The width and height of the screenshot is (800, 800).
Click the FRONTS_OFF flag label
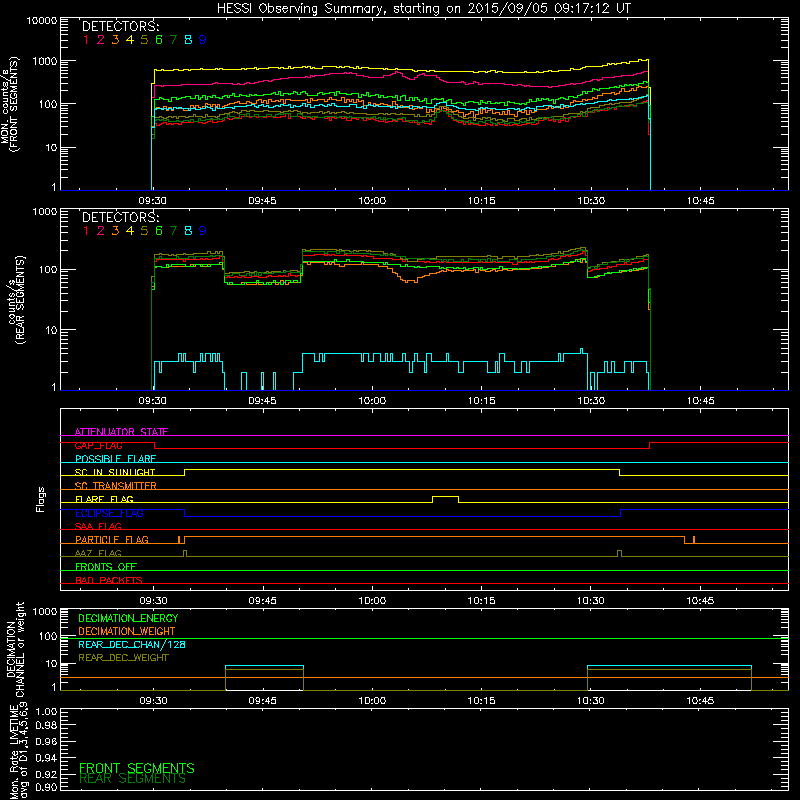[106, 566]
